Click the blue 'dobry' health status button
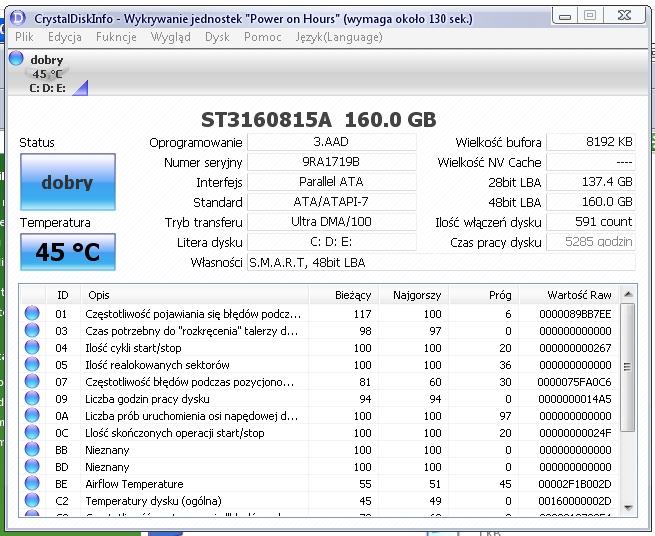The height and width of the screenshot is (536, 655). point(68,182)
